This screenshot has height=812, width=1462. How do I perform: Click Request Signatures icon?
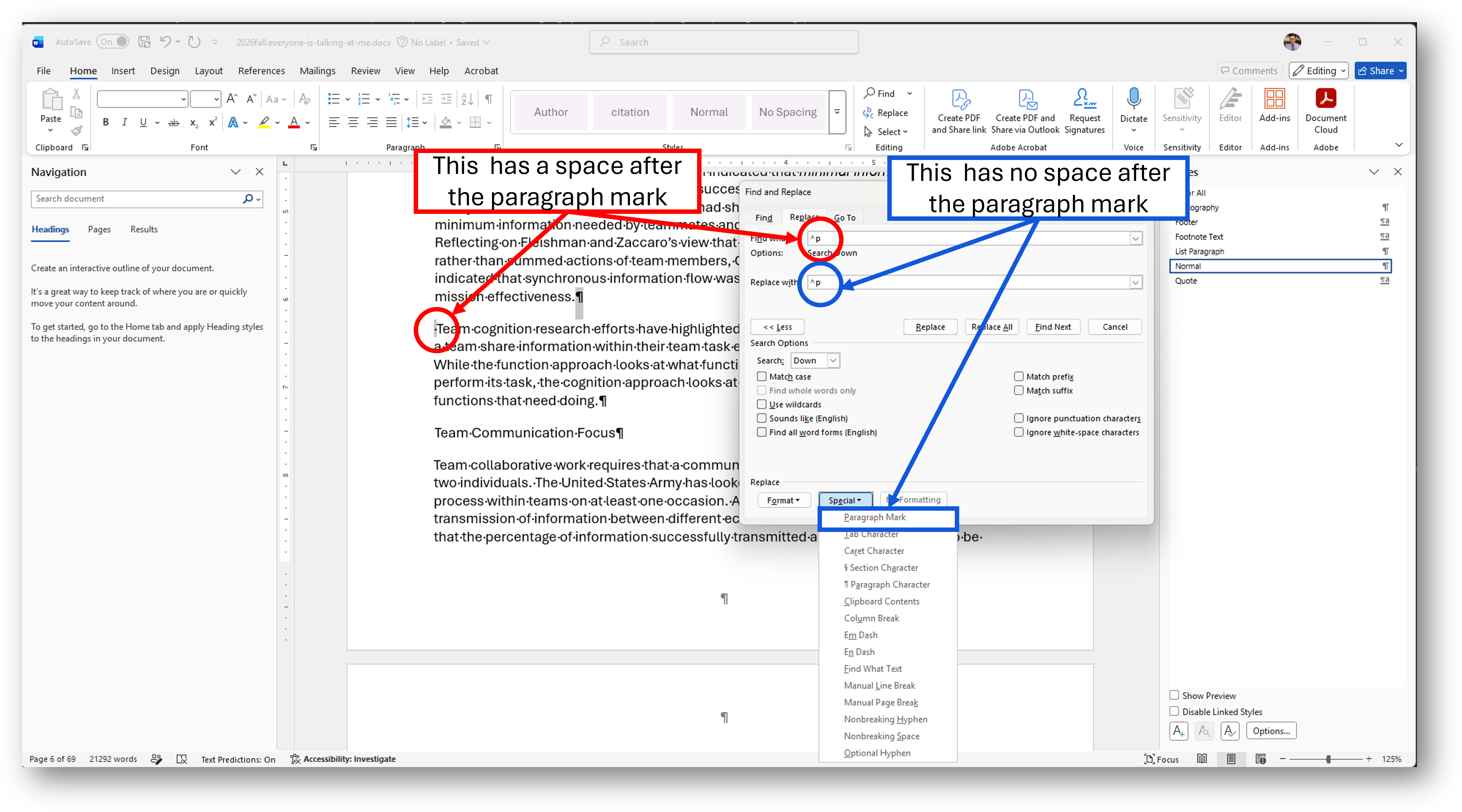[x=1084, y=111]
